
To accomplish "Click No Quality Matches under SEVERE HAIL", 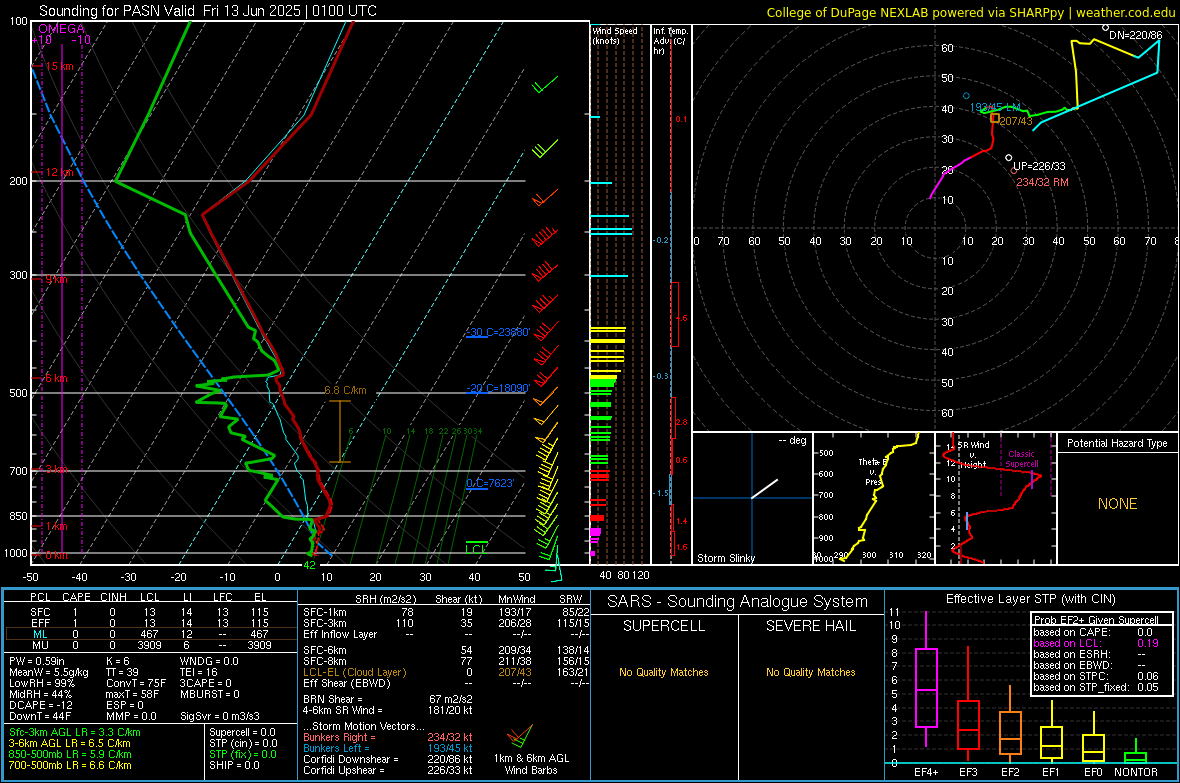I will [810, 672].
